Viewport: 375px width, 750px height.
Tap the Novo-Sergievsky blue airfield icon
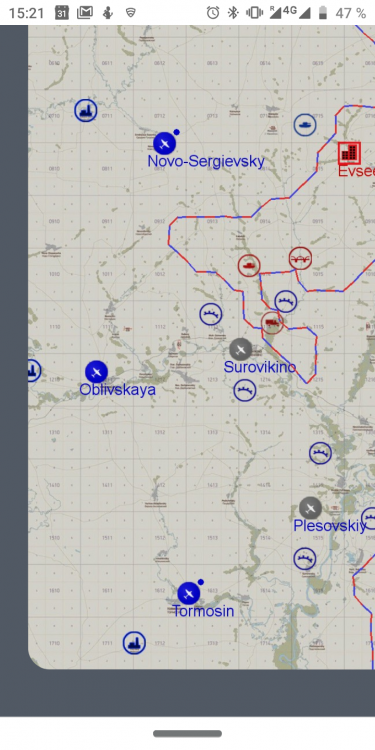coord(165,143)
